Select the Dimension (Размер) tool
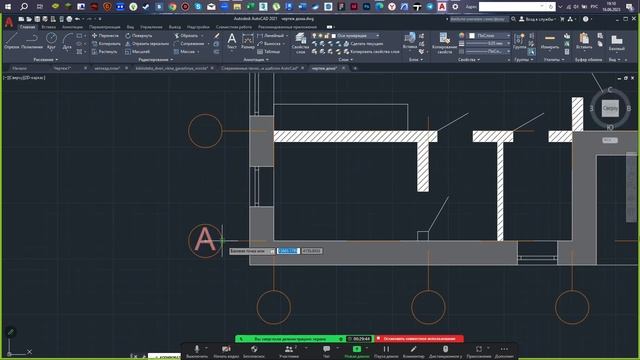 pyautogui.click(x=247, y=41)
